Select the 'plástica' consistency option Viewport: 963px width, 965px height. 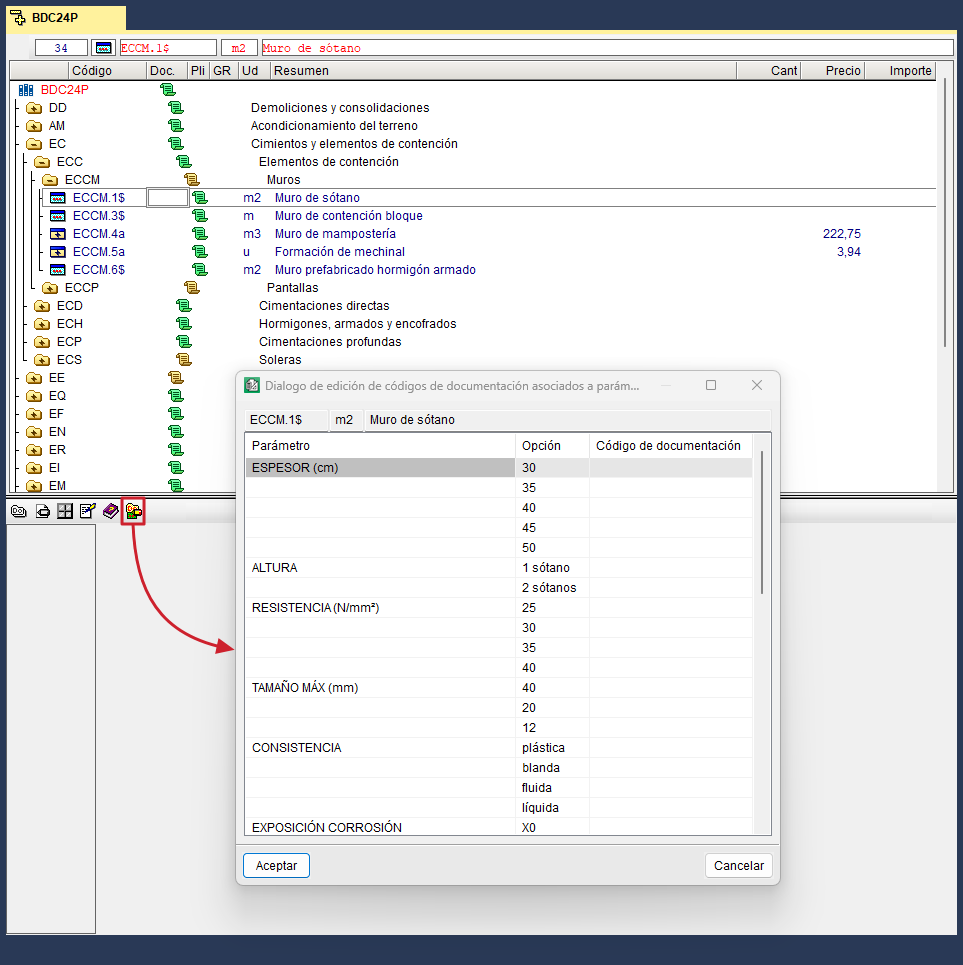coord(498,748)
